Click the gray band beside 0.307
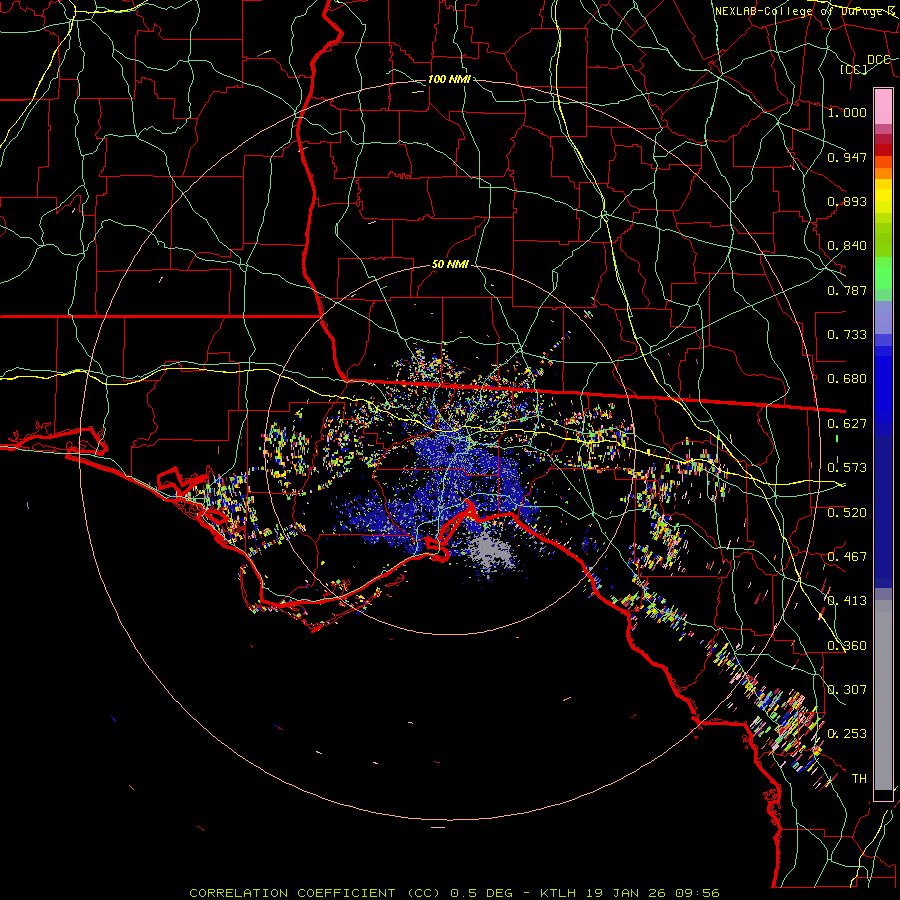 (883, 697)
